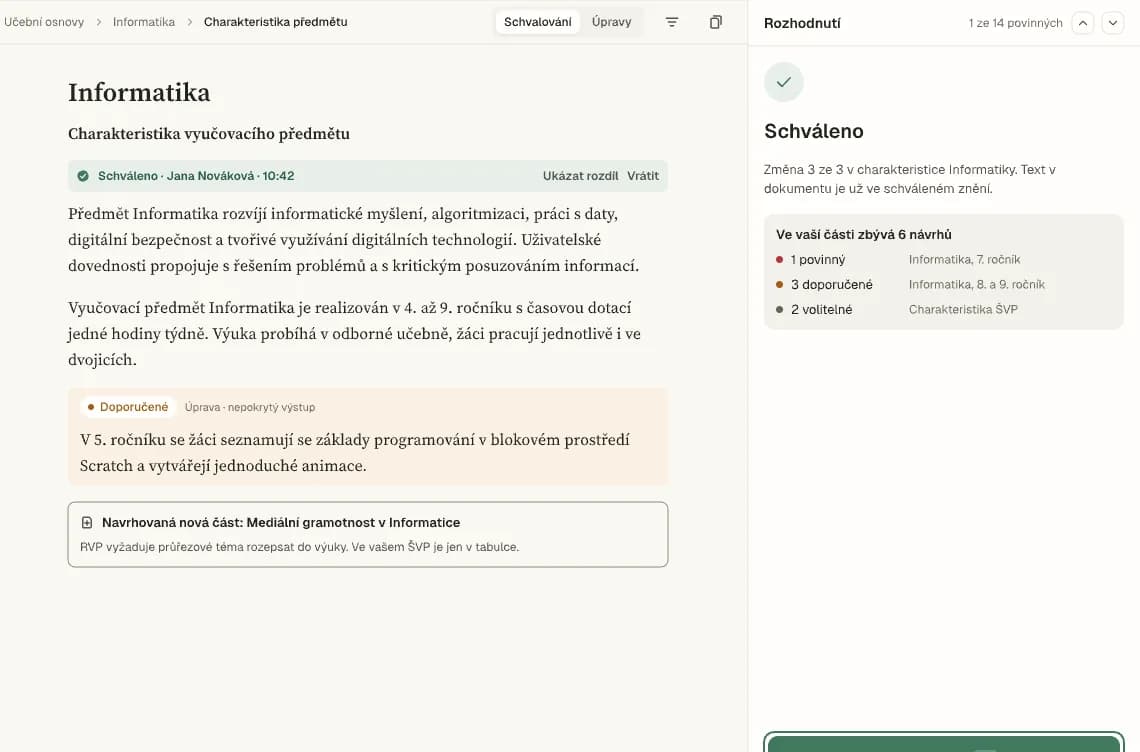Click Informatika, 7. ročník location

pos(964,260)
